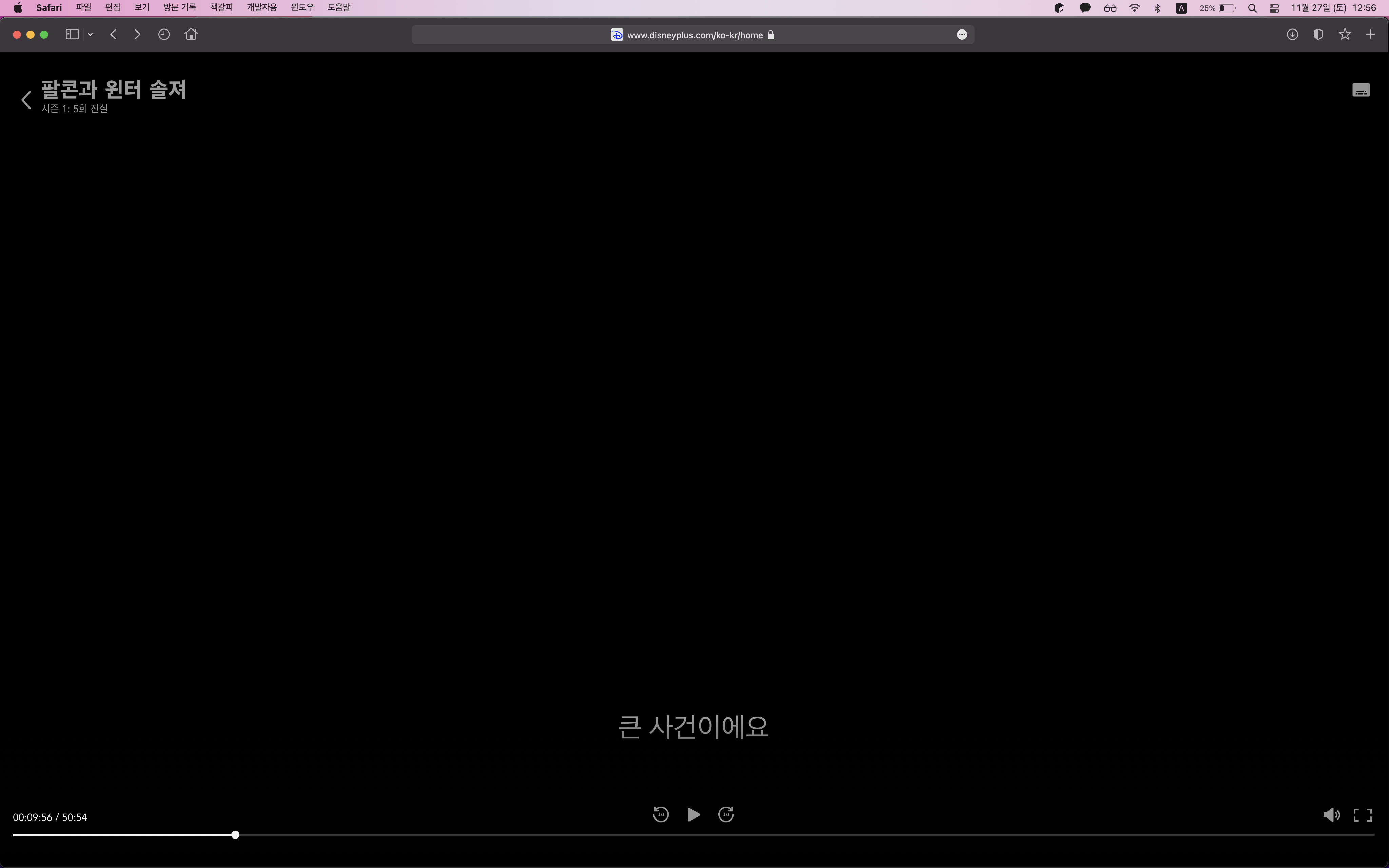The height and width of the screenshot is (868, 1389).
Task: Open the 책갈피 menu
Action: point(221,7)
